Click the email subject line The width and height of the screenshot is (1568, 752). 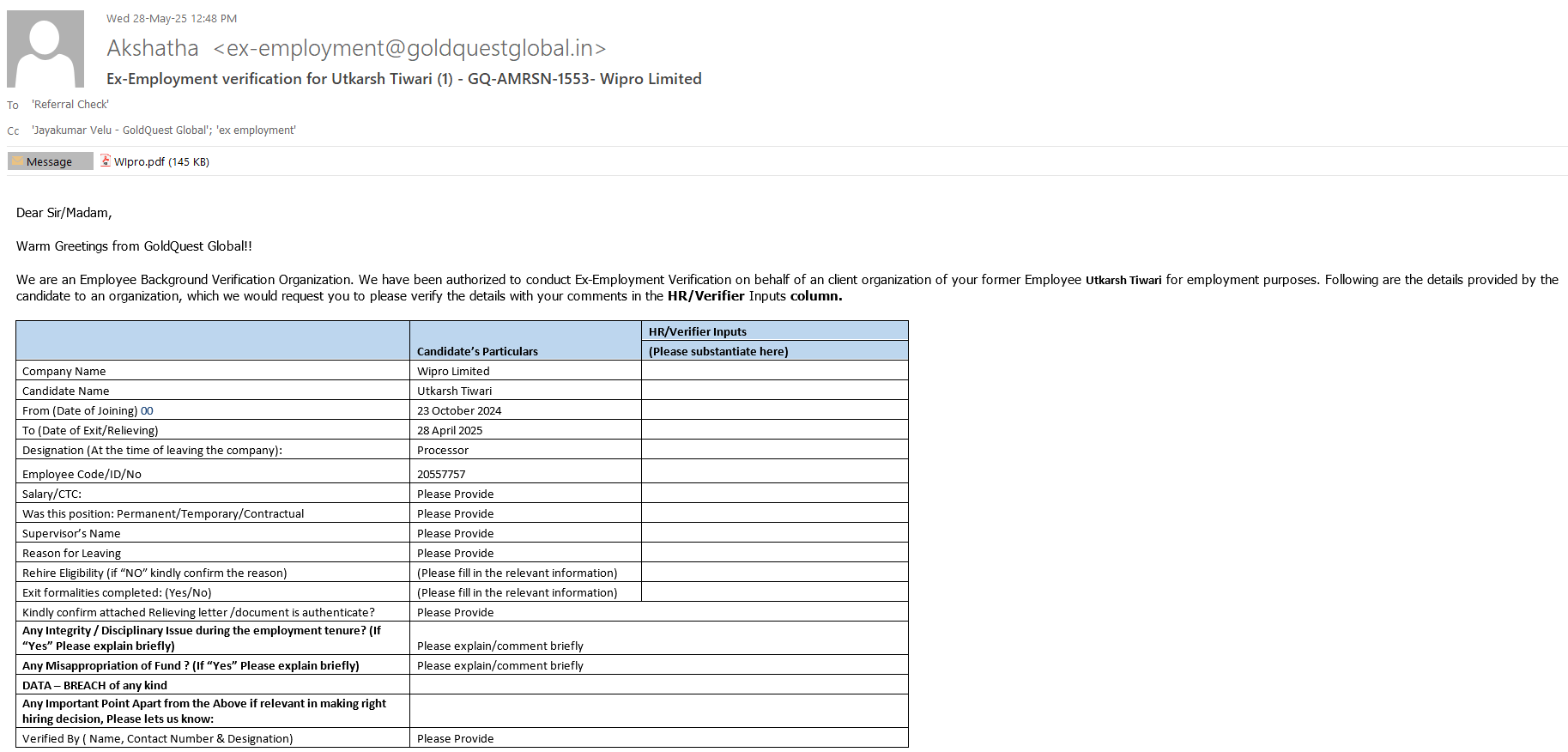pos(404,79)
